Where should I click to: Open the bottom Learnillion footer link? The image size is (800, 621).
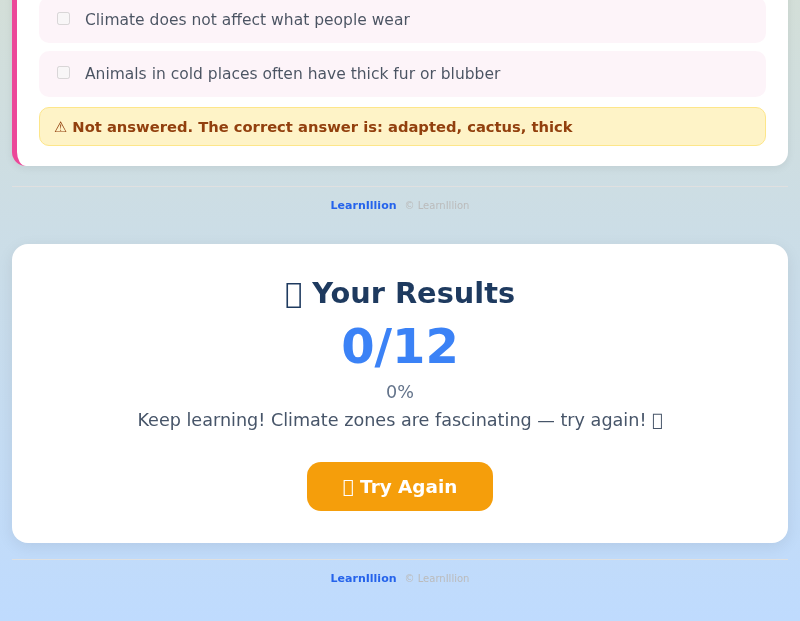coord(363,578)
